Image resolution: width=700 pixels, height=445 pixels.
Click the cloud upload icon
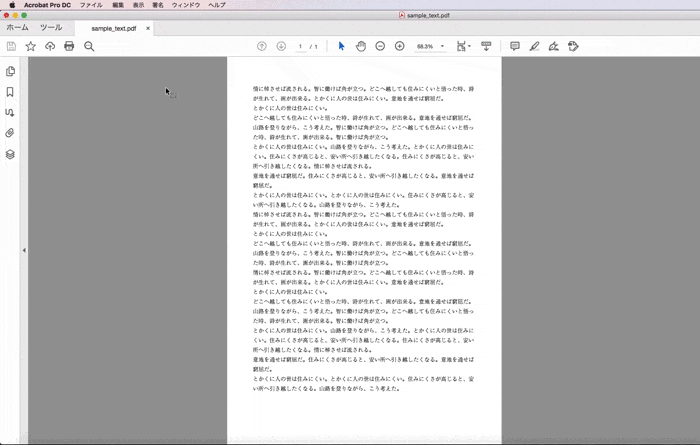pos(49,46)
